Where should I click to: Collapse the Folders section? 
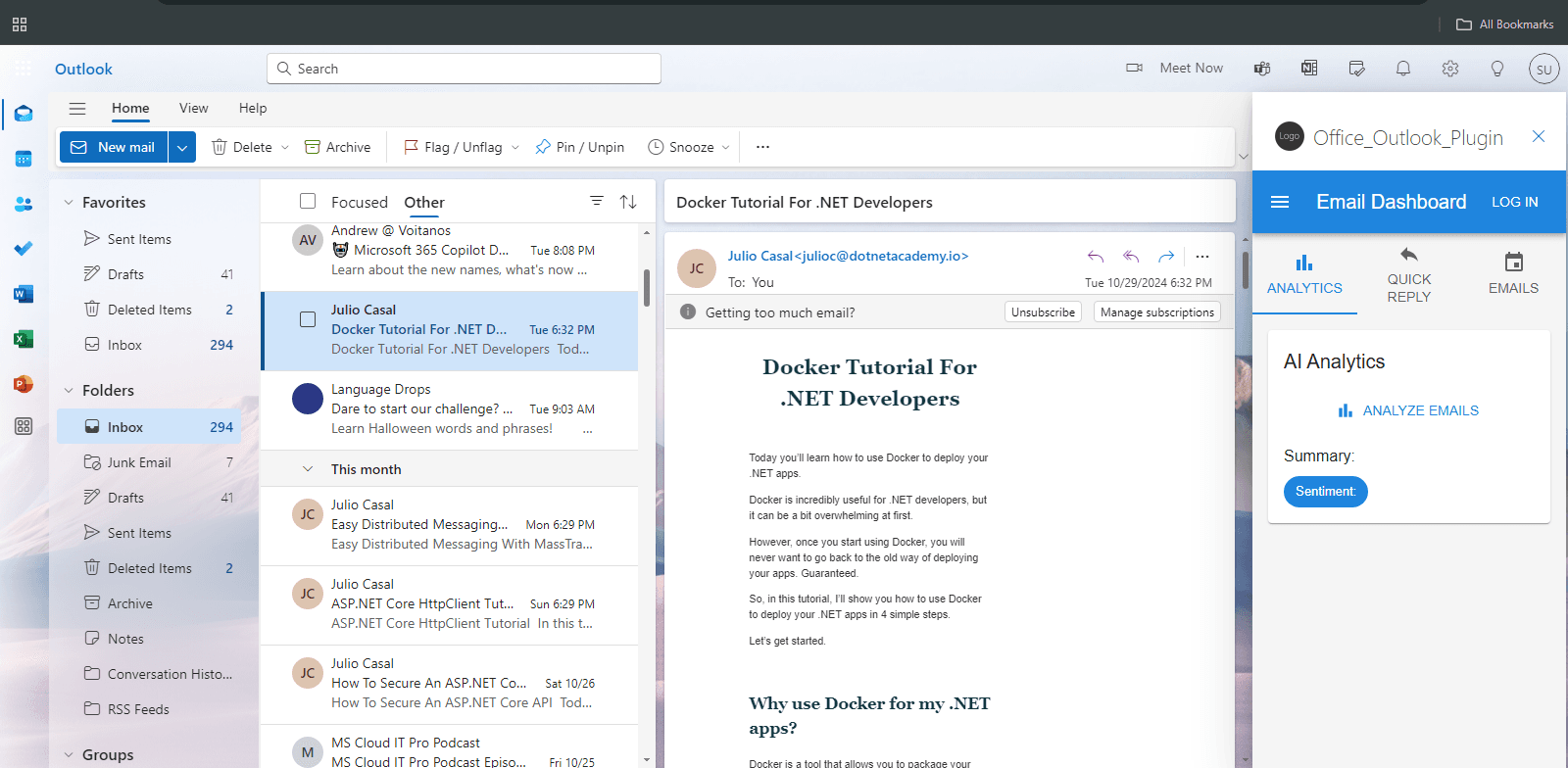(x=69, y=391)
